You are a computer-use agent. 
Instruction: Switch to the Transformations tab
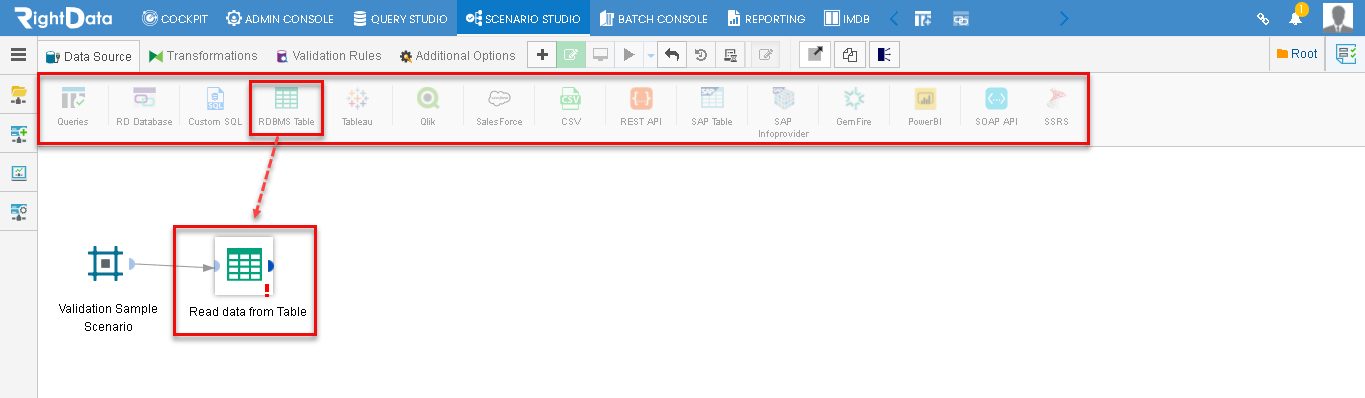coord(203,56)
